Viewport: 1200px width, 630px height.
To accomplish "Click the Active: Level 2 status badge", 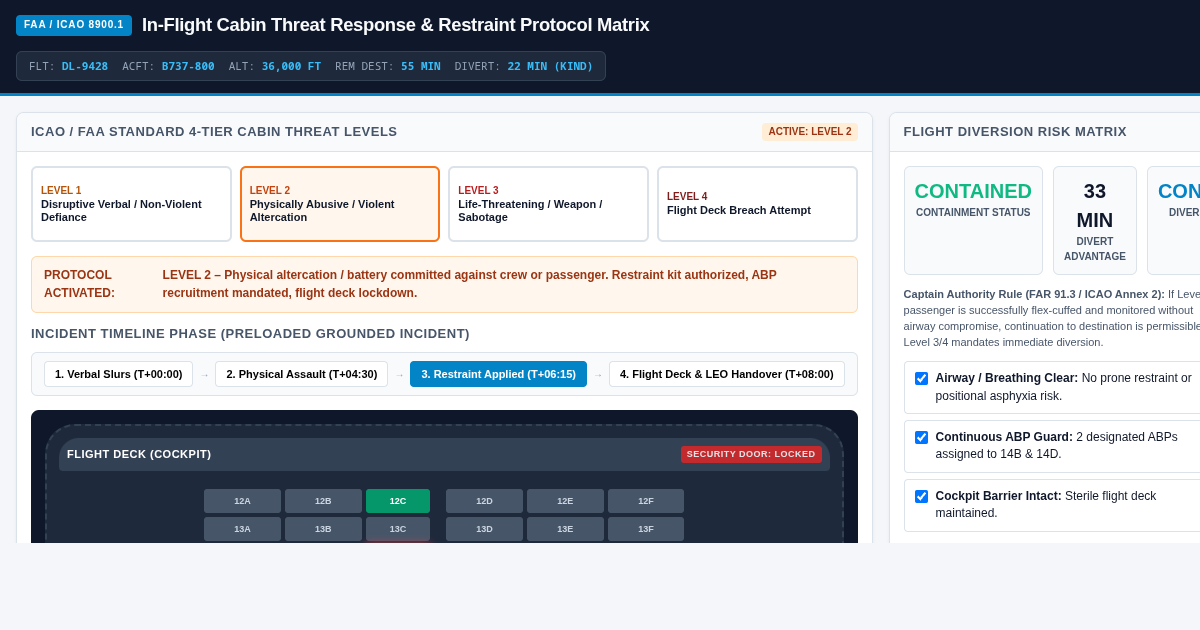I will (810, 132).
